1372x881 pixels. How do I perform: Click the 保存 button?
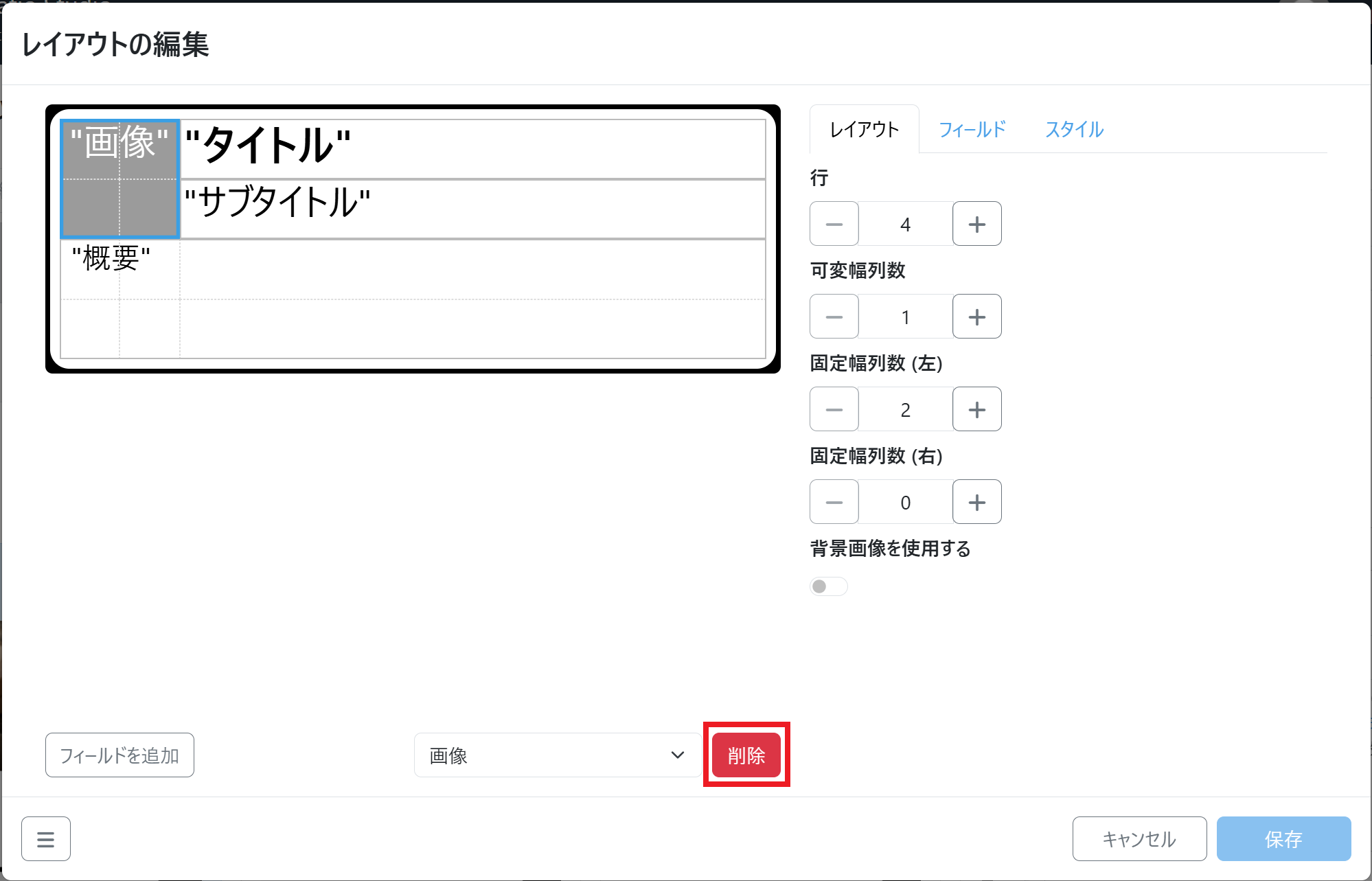coord(1283,838)
